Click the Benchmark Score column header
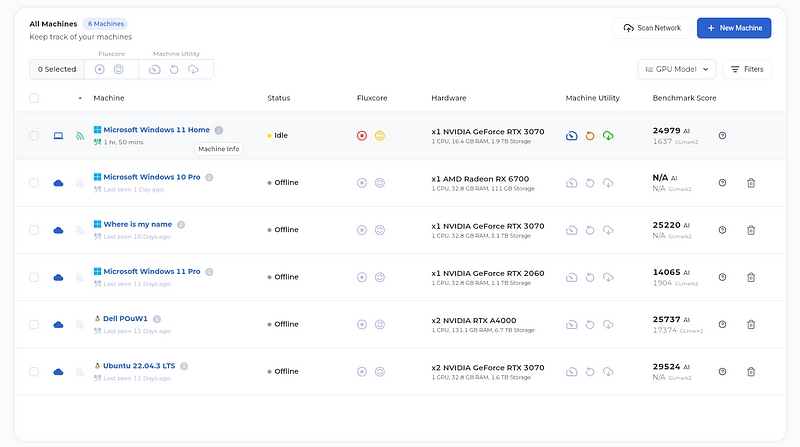The width and height of the screenshot is (800, 447). pos(684,98)
